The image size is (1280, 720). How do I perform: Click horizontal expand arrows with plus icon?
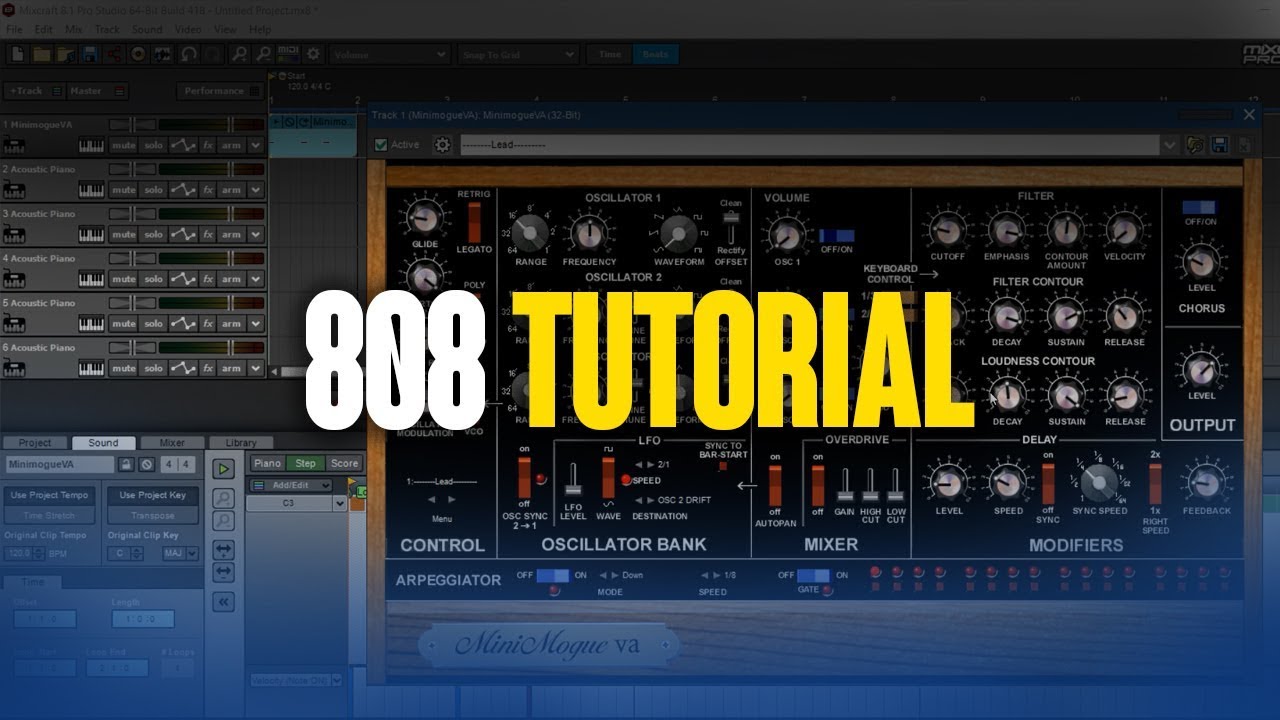(224, 549)
